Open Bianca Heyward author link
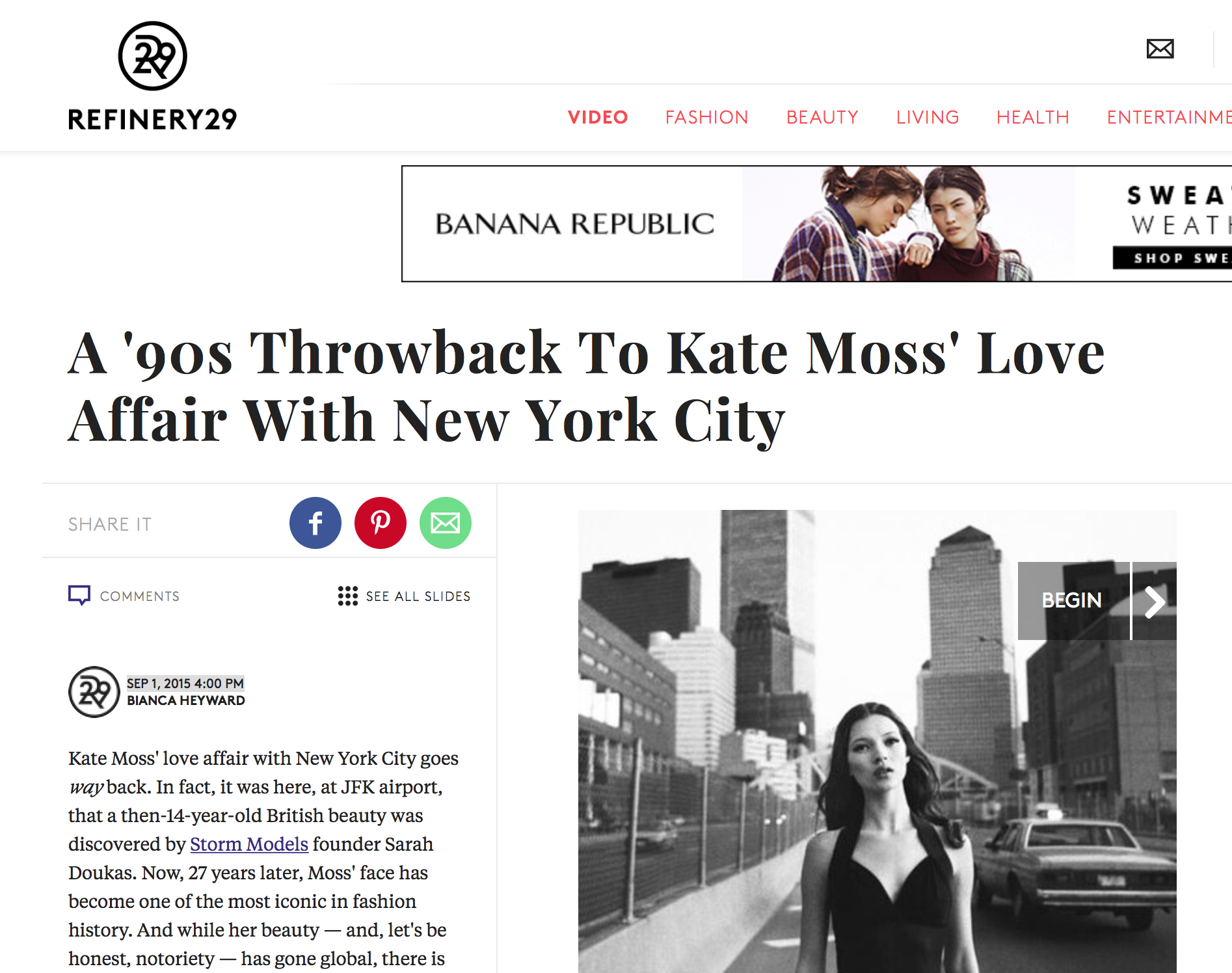The height and width of the screenshot is (973, 1232). click(186, 700)
